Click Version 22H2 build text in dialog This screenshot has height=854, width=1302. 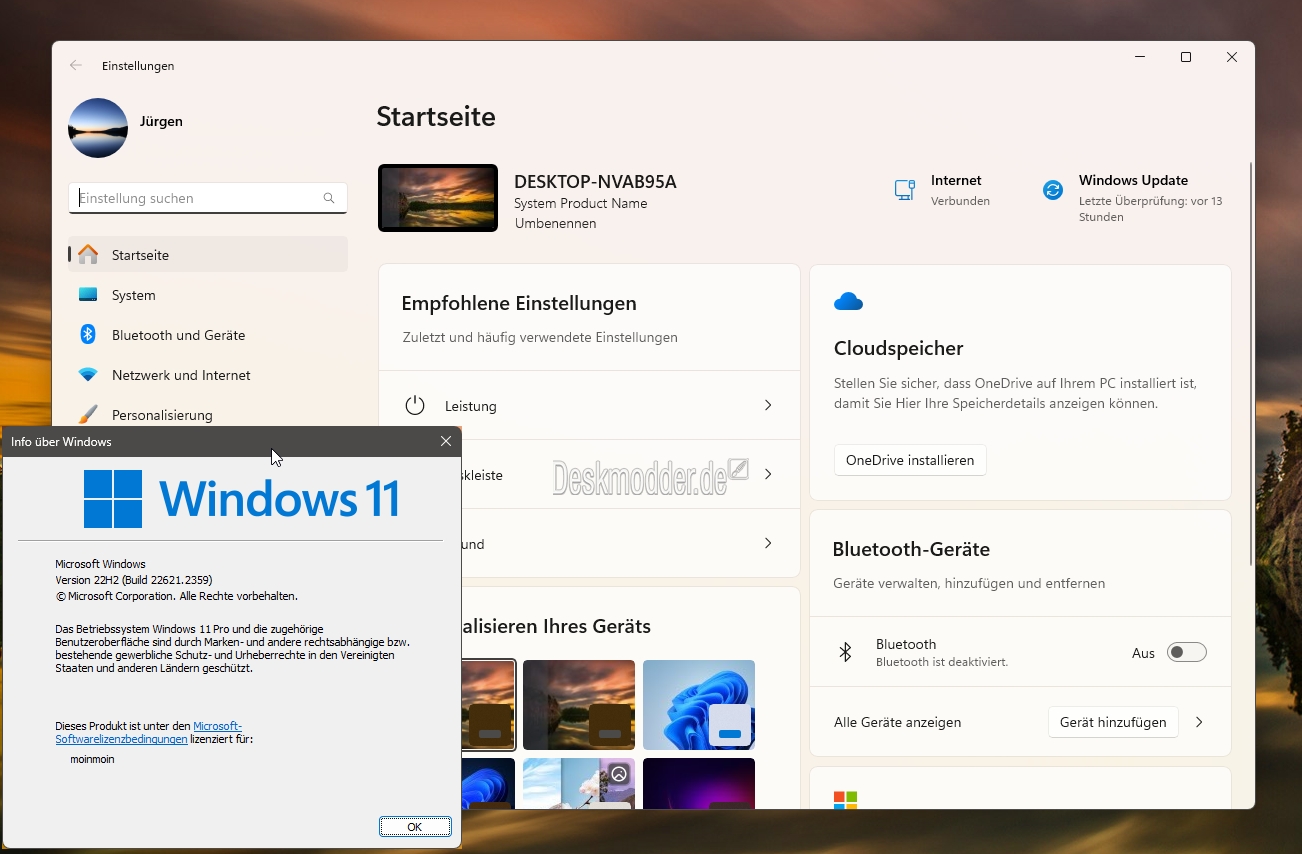coord(134,579)
